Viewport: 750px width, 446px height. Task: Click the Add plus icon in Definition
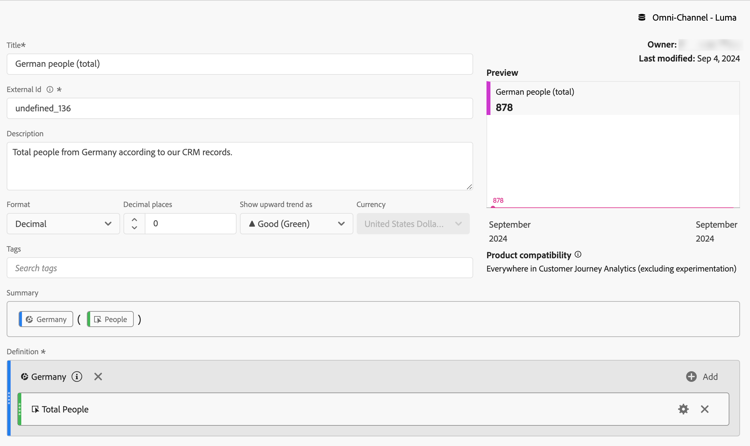pos(691,377)
